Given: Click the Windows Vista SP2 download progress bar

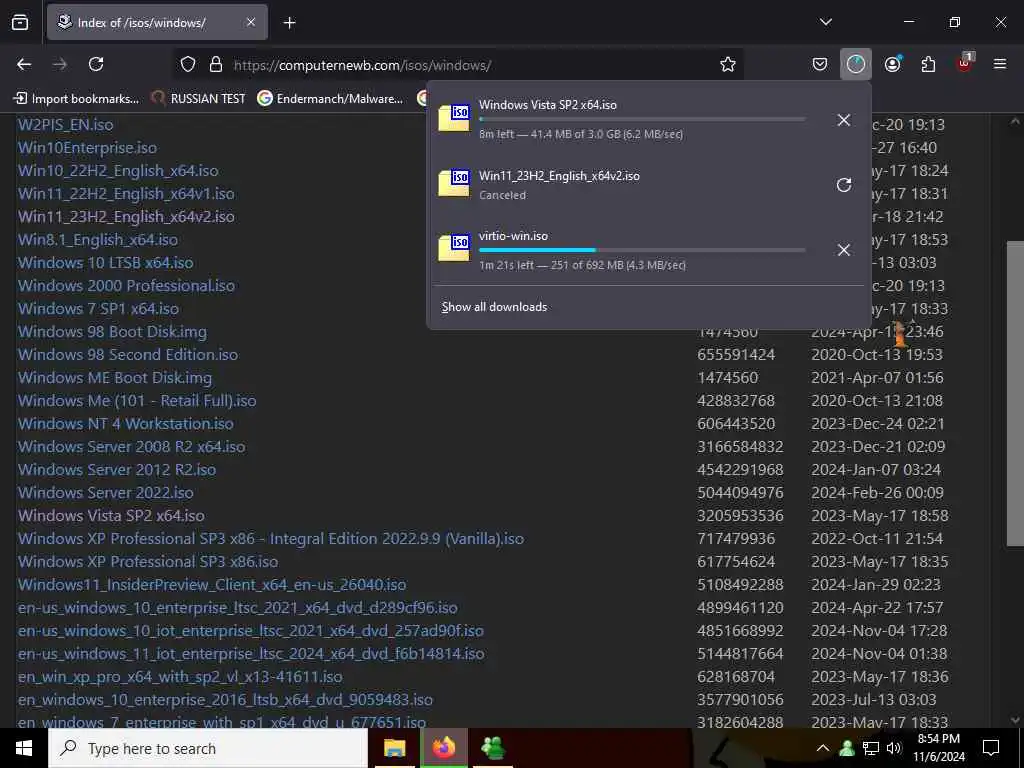Looking at the screenshot, I should pos(642,120).
